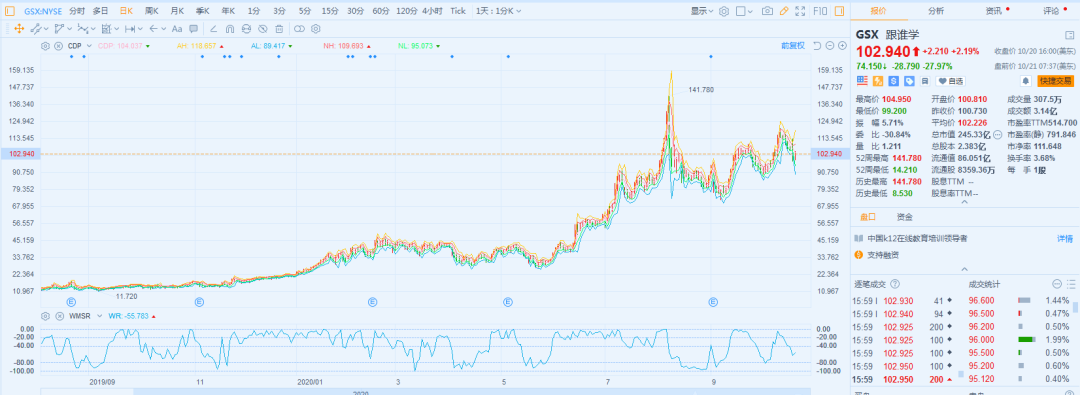
Task: Zoom in the chart with plus icon
Action: (x=842, y=45)
